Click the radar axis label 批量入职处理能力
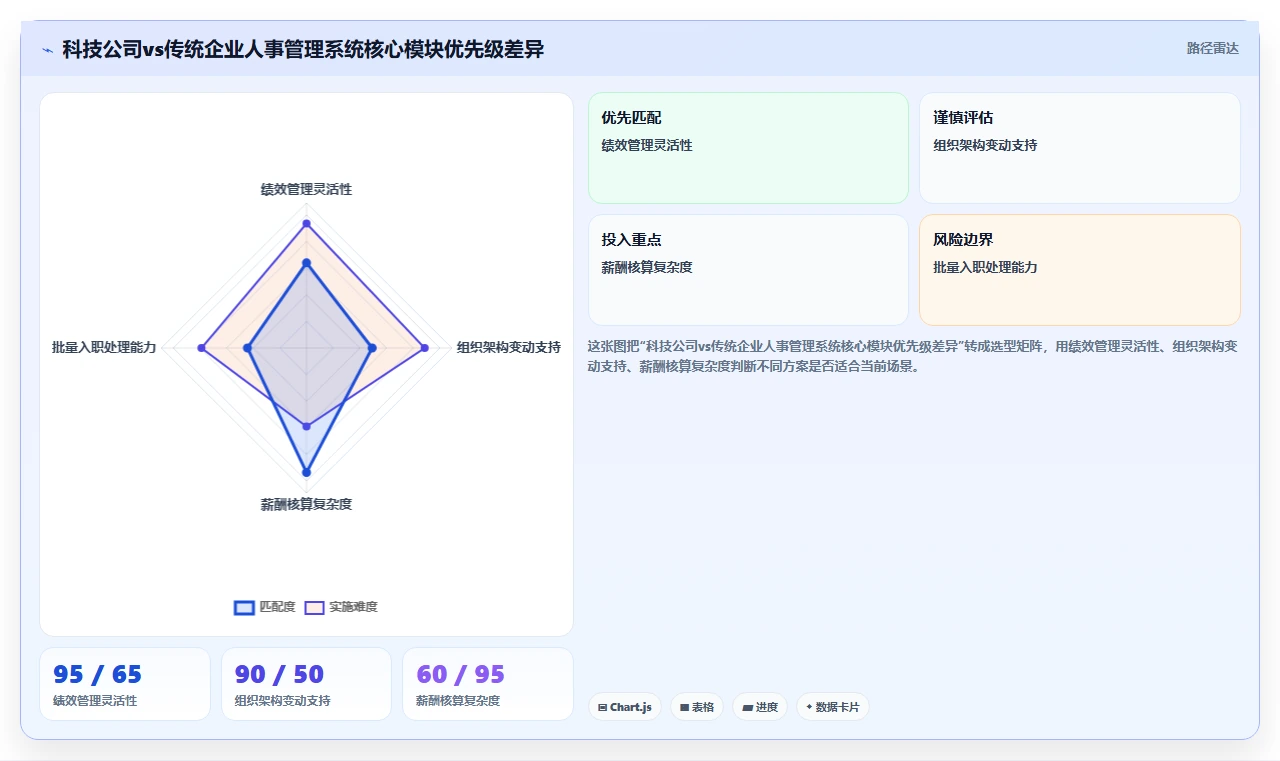Viewport: 1280px width, 761px height. pos(104,347)
